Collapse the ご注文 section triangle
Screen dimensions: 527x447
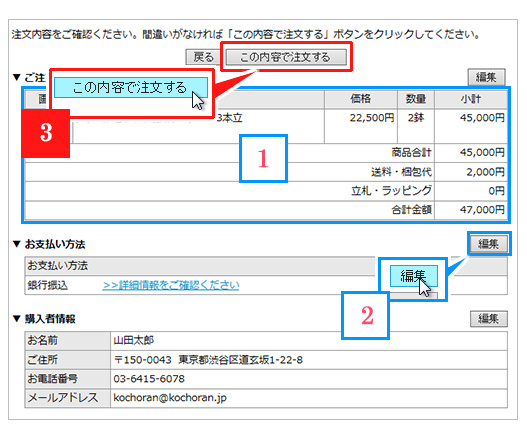(16, 77)
